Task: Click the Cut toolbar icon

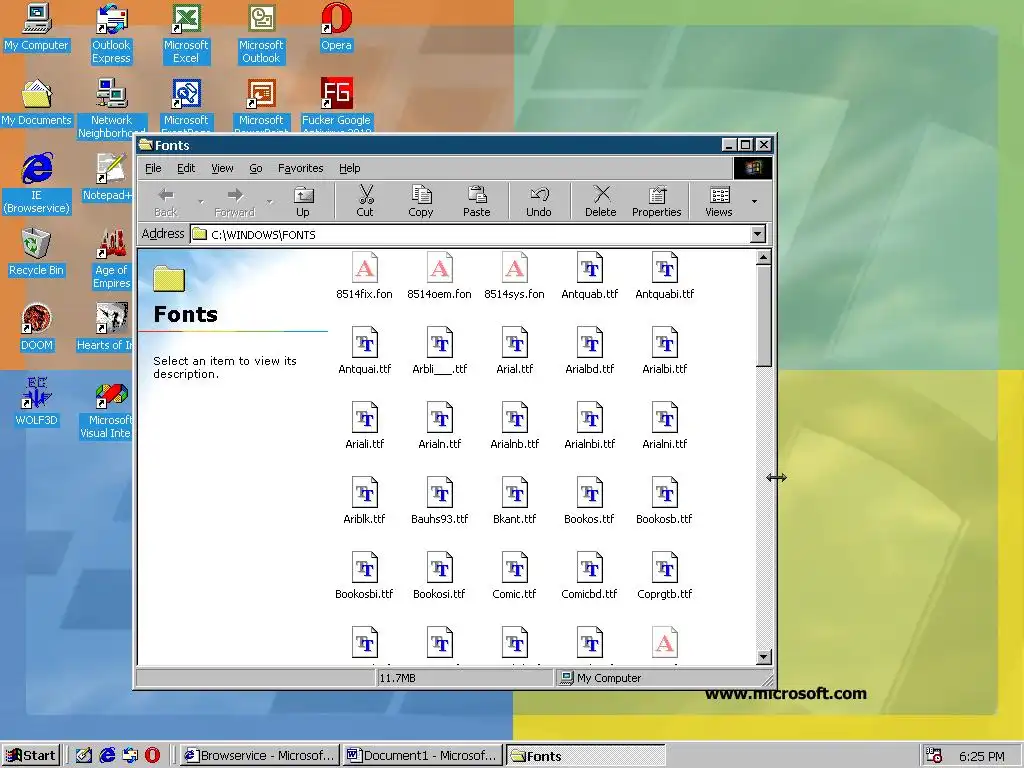Action: (365, 200)
